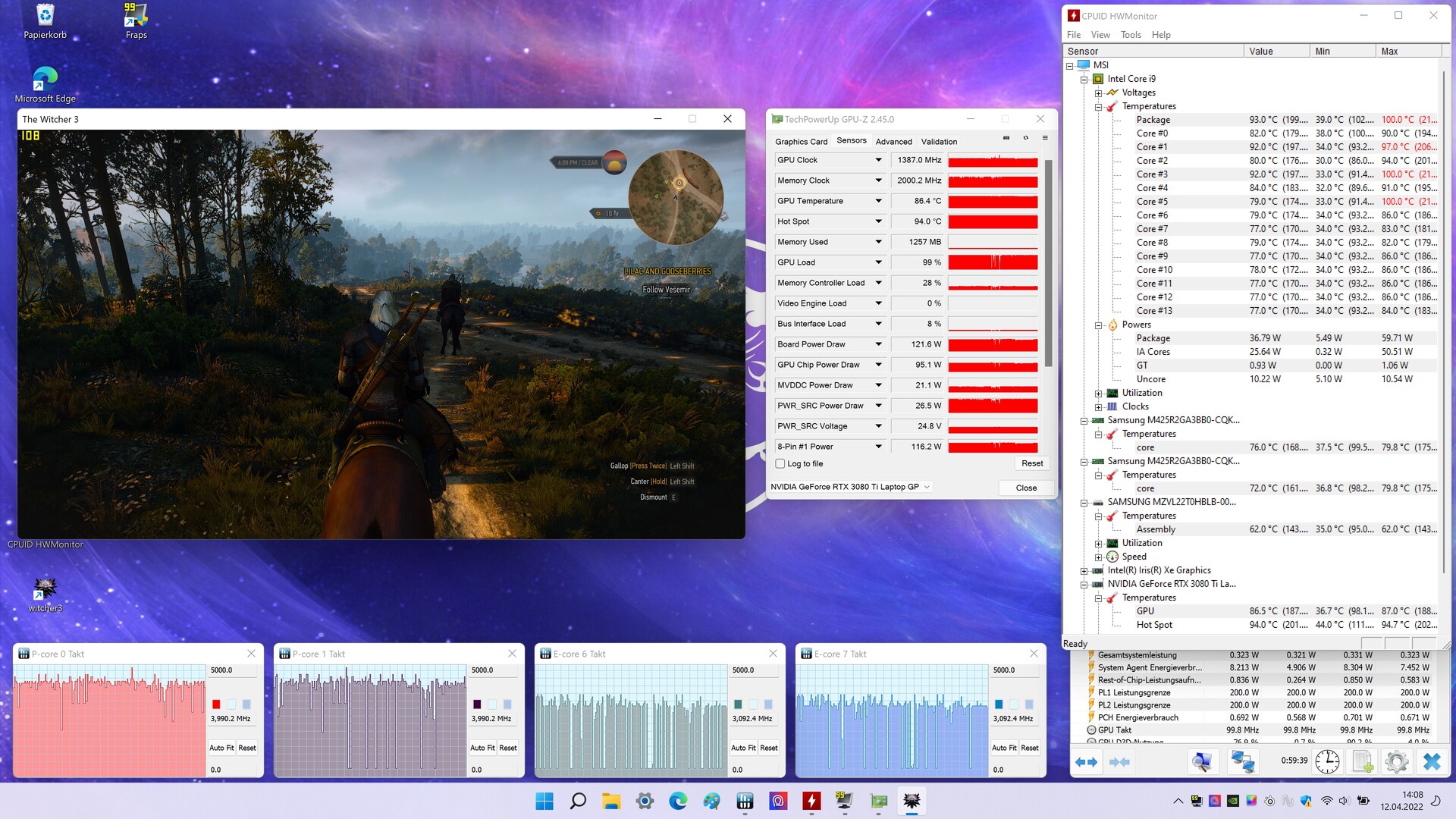Click the GPU-Z refresh icon
1456x819 pixels.
[x=1025, y=138]
